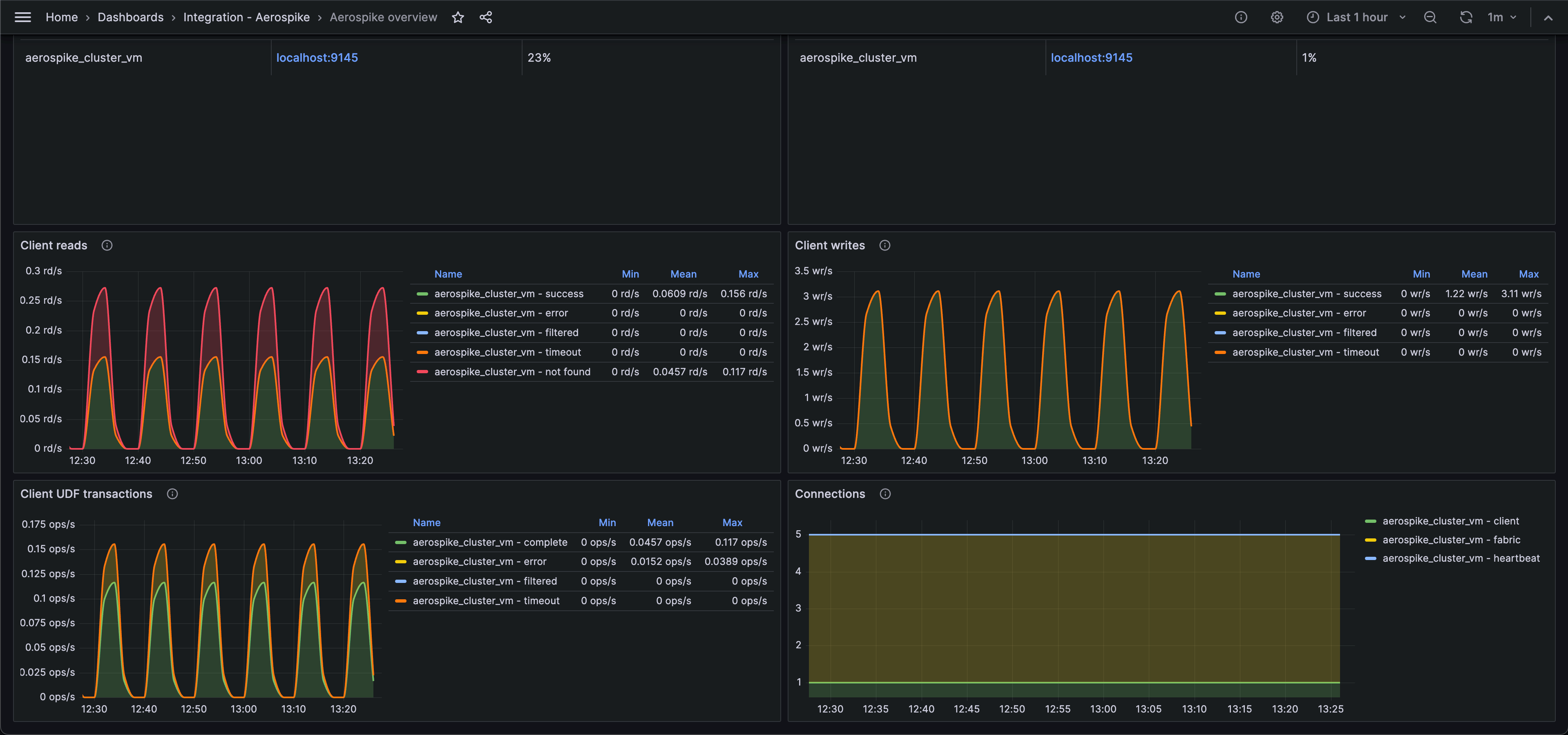This screenshot has width=1568, height=735.
Task: Open the localhost:9145 link showing 23%
Action: click(317, 58)
